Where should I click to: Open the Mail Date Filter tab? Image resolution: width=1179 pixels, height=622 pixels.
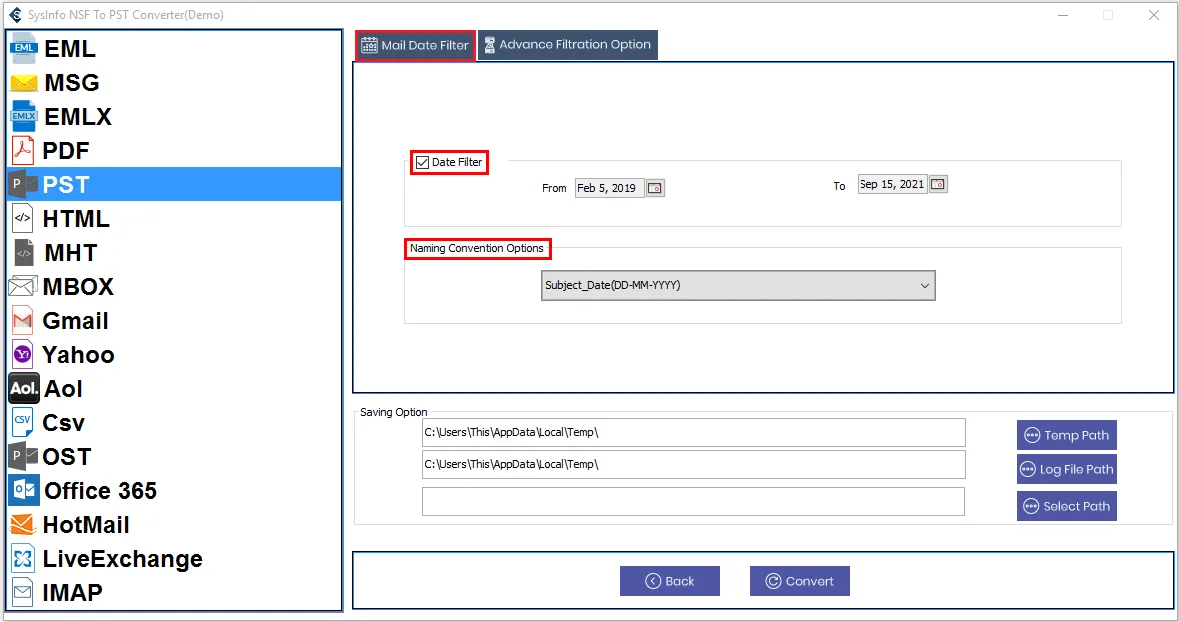(x=415, y=46)
